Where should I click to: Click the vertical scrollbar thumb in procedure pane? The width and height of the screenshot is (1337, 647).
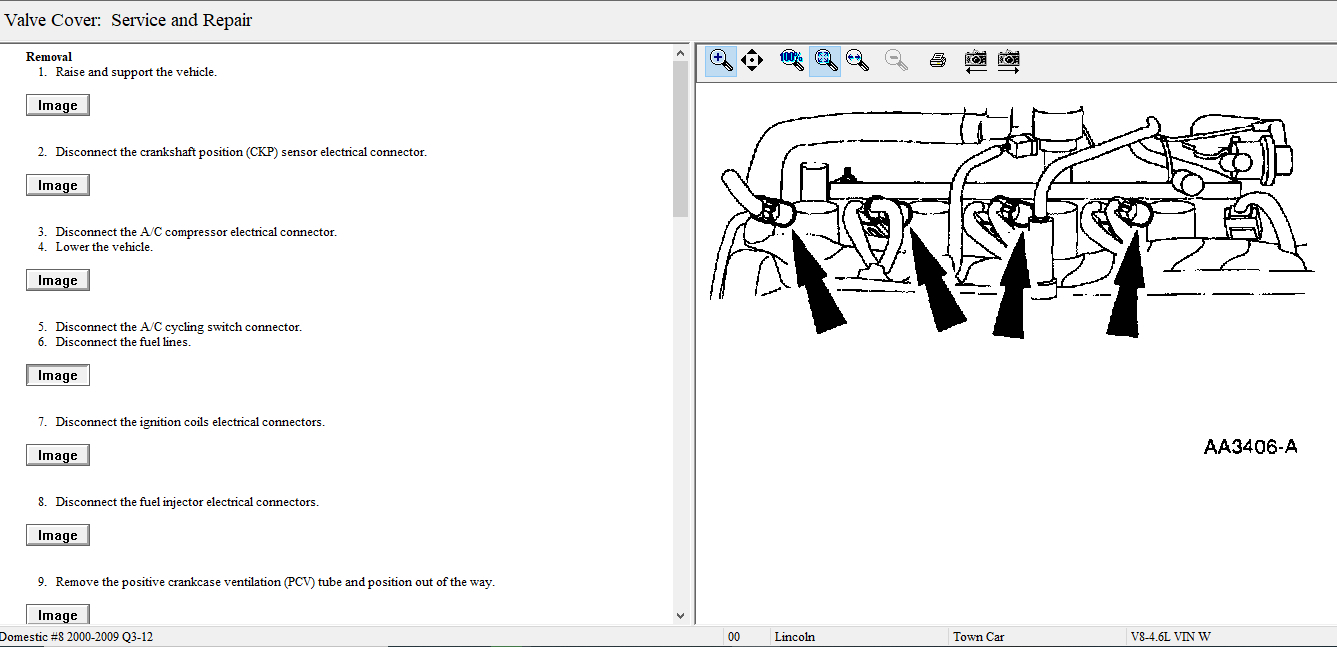point(681,140)
